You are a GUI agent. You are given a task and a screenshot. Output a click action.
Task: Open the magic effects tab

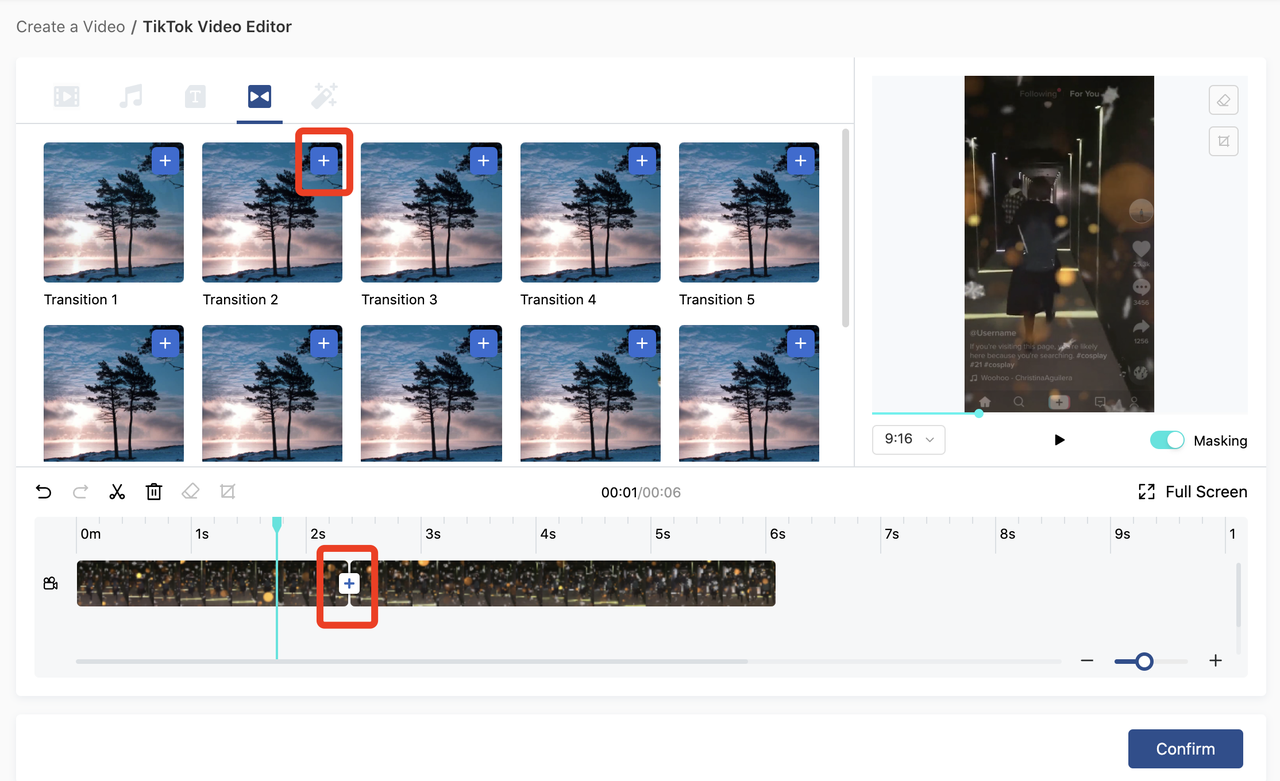point(324,96)
